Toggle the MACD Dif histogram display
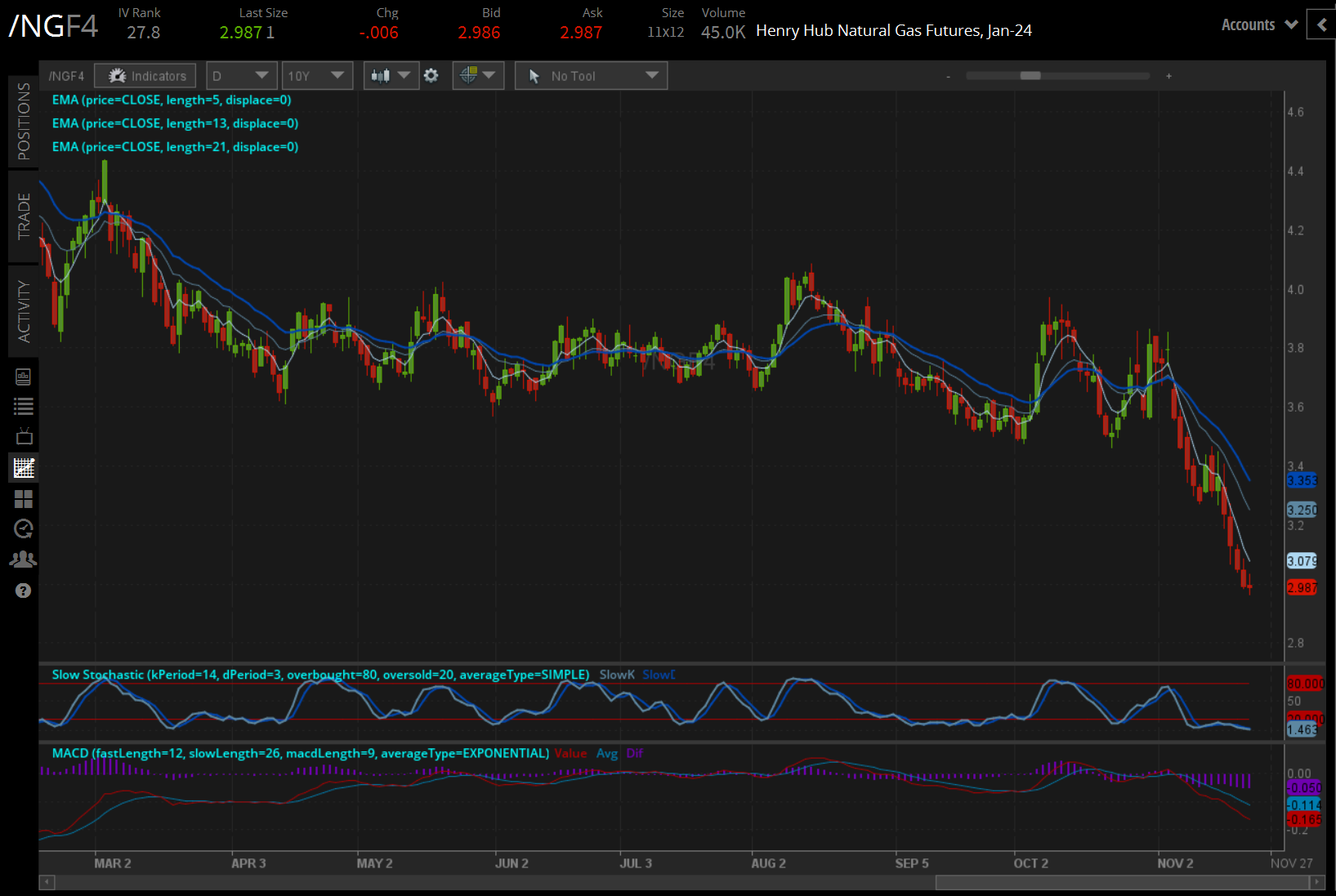 point(635,753)
